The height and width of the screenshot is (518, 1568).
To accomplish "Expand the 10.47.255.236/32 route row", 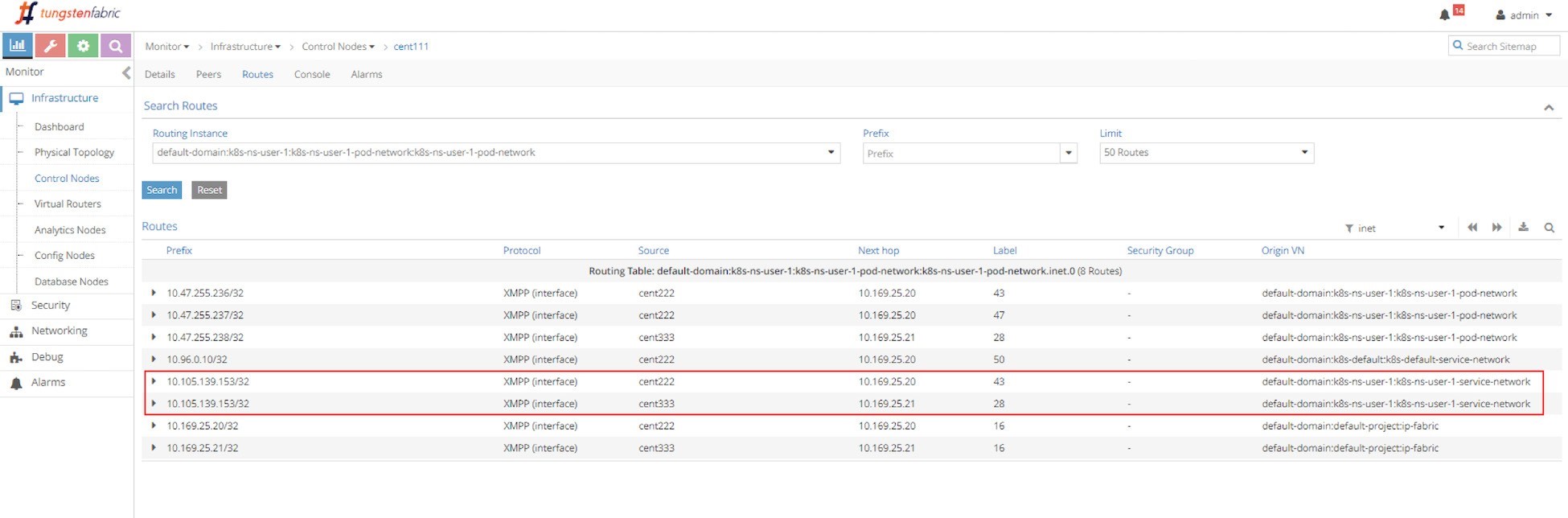I will click(x=154, y=293).
